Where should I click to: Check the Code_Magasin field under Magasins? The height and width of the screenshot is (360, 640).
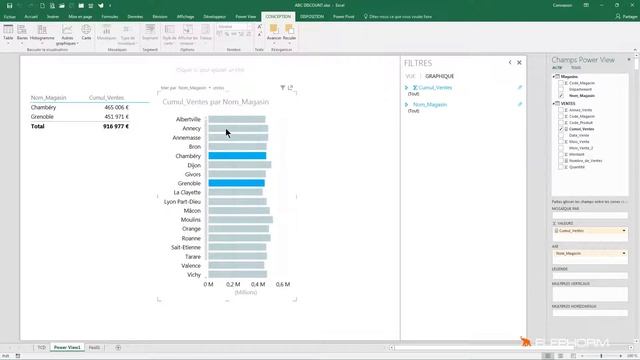point(561,83)
